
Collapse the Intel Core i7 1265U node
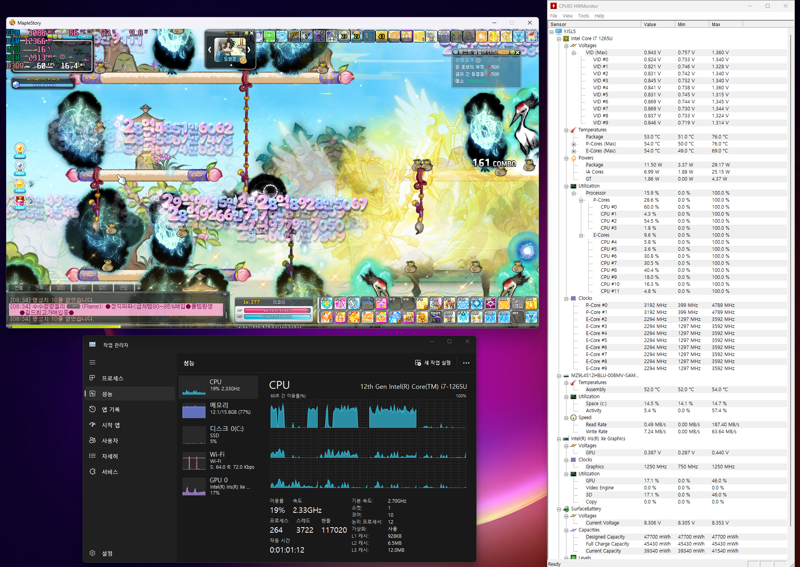click(559, 38)
